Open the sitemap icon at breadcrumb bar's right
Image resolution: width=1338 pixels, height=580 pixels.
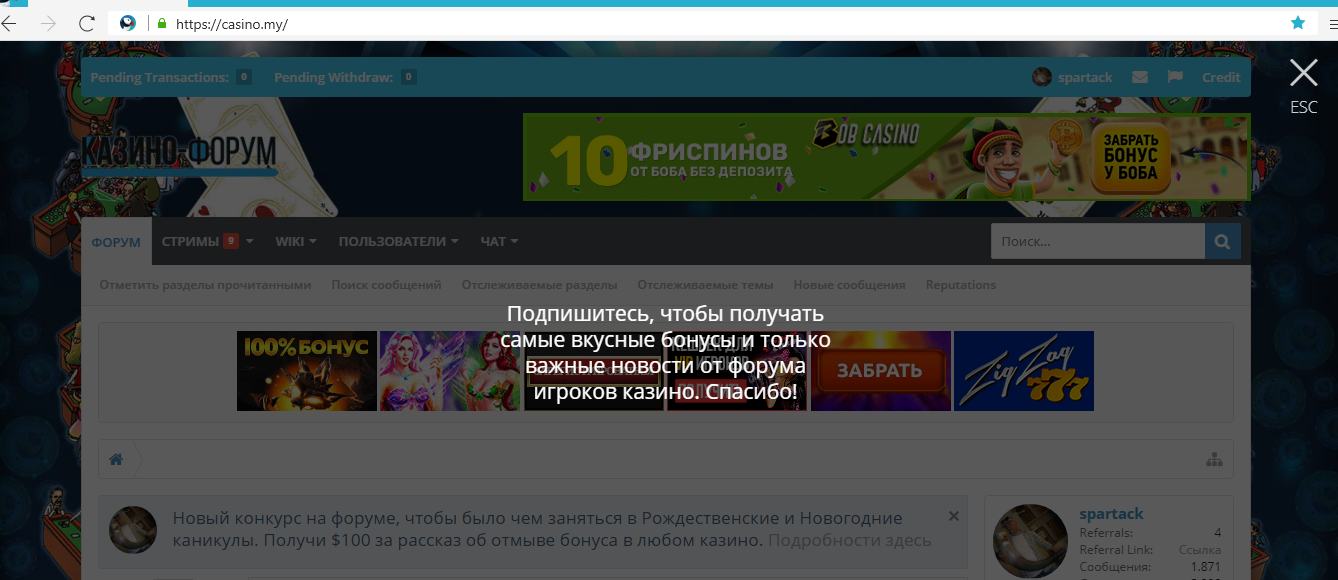(x=1214, y=459)
